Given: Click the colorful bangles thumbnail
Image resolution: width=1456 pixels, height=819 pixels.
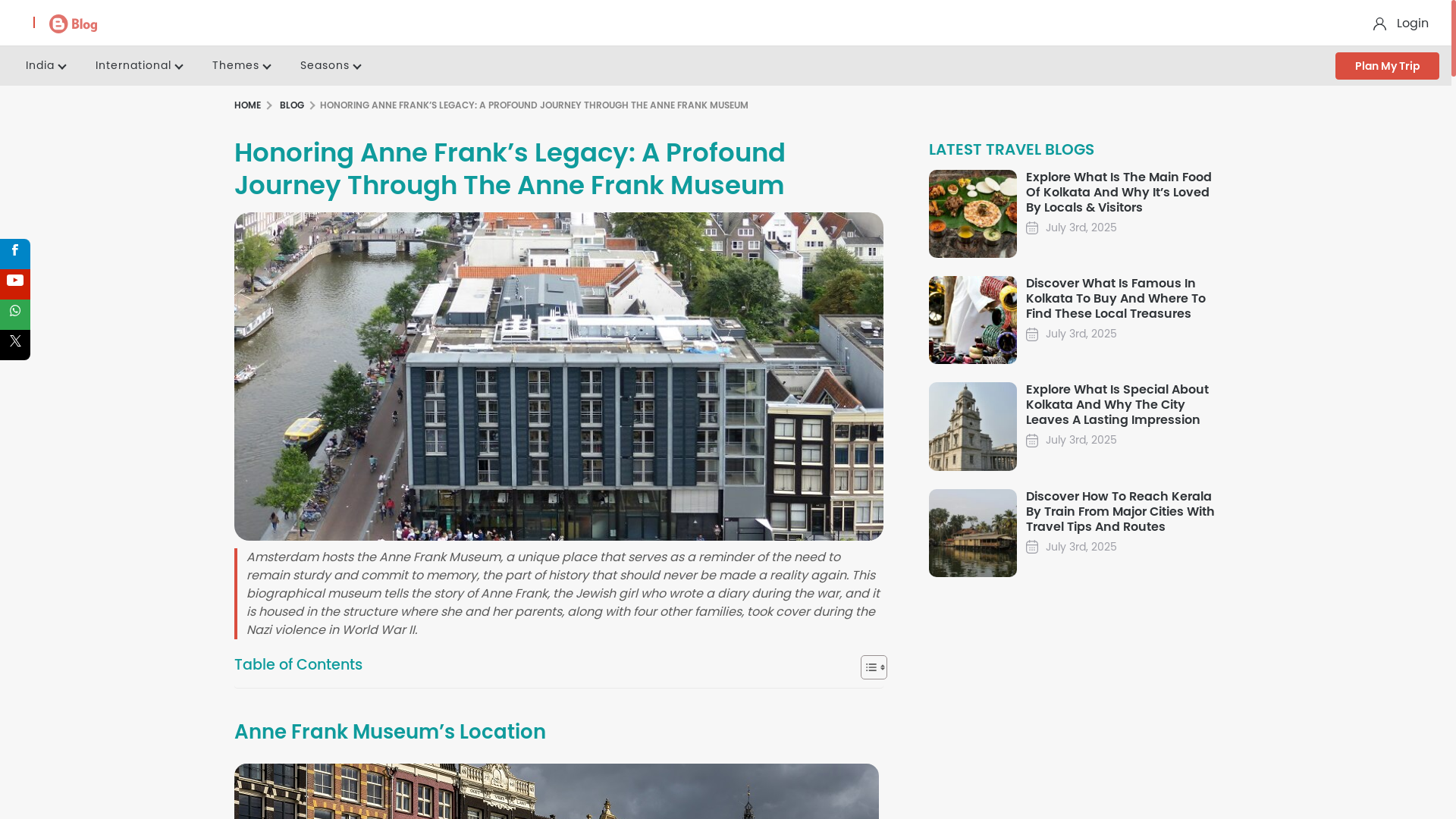Looking at the screenshot, I should (x=973, y=320).
